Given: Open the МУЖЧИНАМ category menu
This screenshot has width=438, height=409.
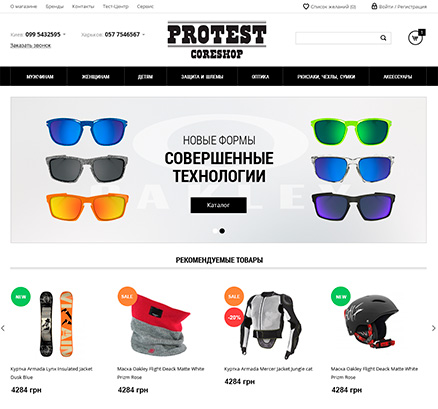Looking at the screenshot, I should (x=39, y=77).
